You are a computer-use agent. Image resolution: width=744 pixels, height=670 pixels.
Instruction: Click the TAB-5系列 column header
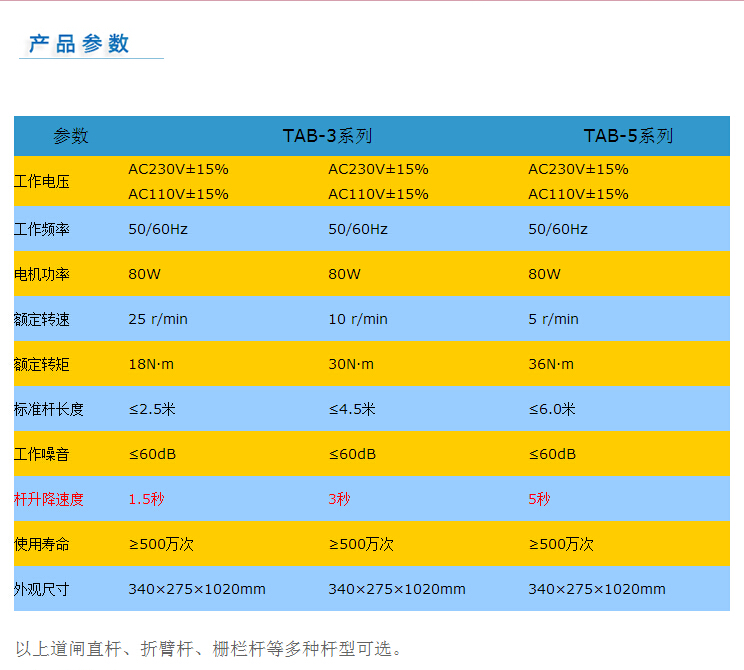pos(628,136)
